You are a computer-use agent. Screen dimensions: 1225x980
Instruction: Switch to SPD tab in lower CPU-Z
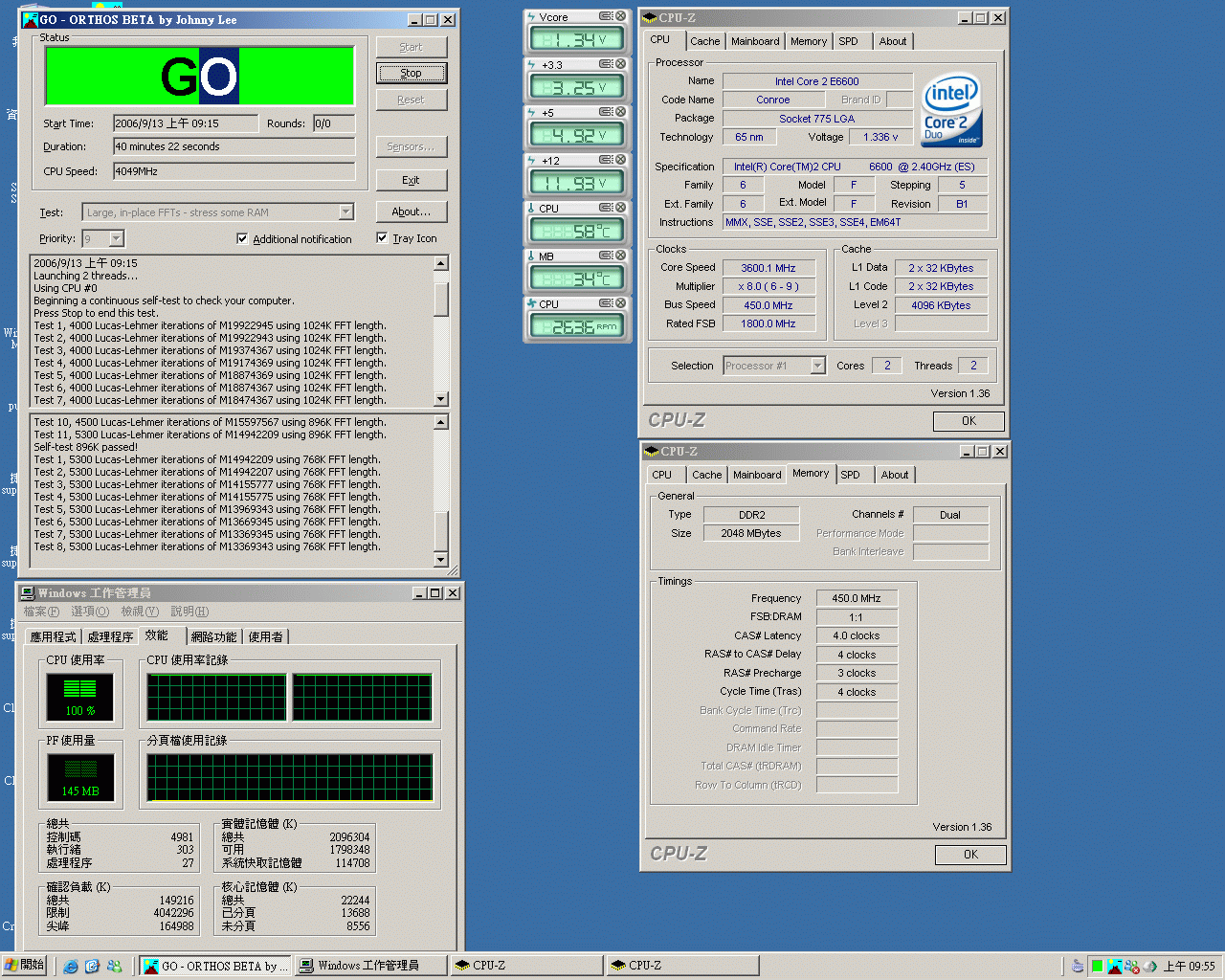[x=850, y=475]
